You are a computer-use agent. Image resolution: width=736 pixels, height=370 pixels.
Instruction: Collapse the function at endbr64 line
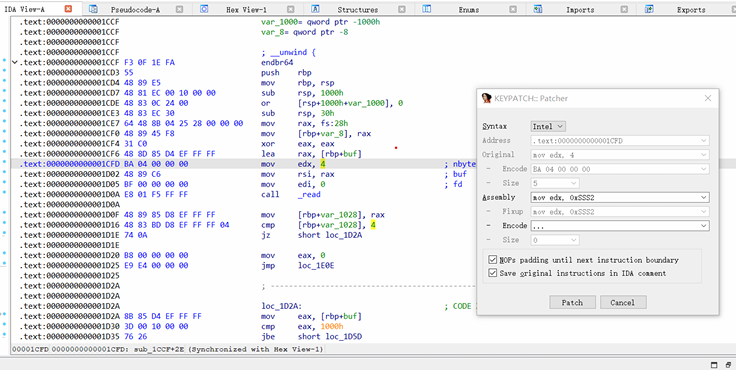[x=15, y=62]
